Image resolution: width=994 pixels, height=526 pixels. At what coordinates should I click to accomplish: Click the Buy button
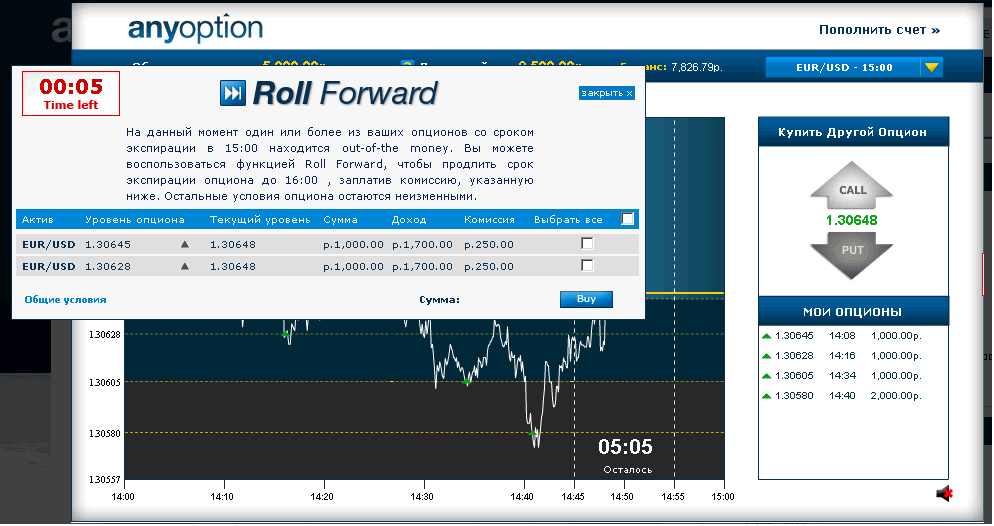click(586, 299)
